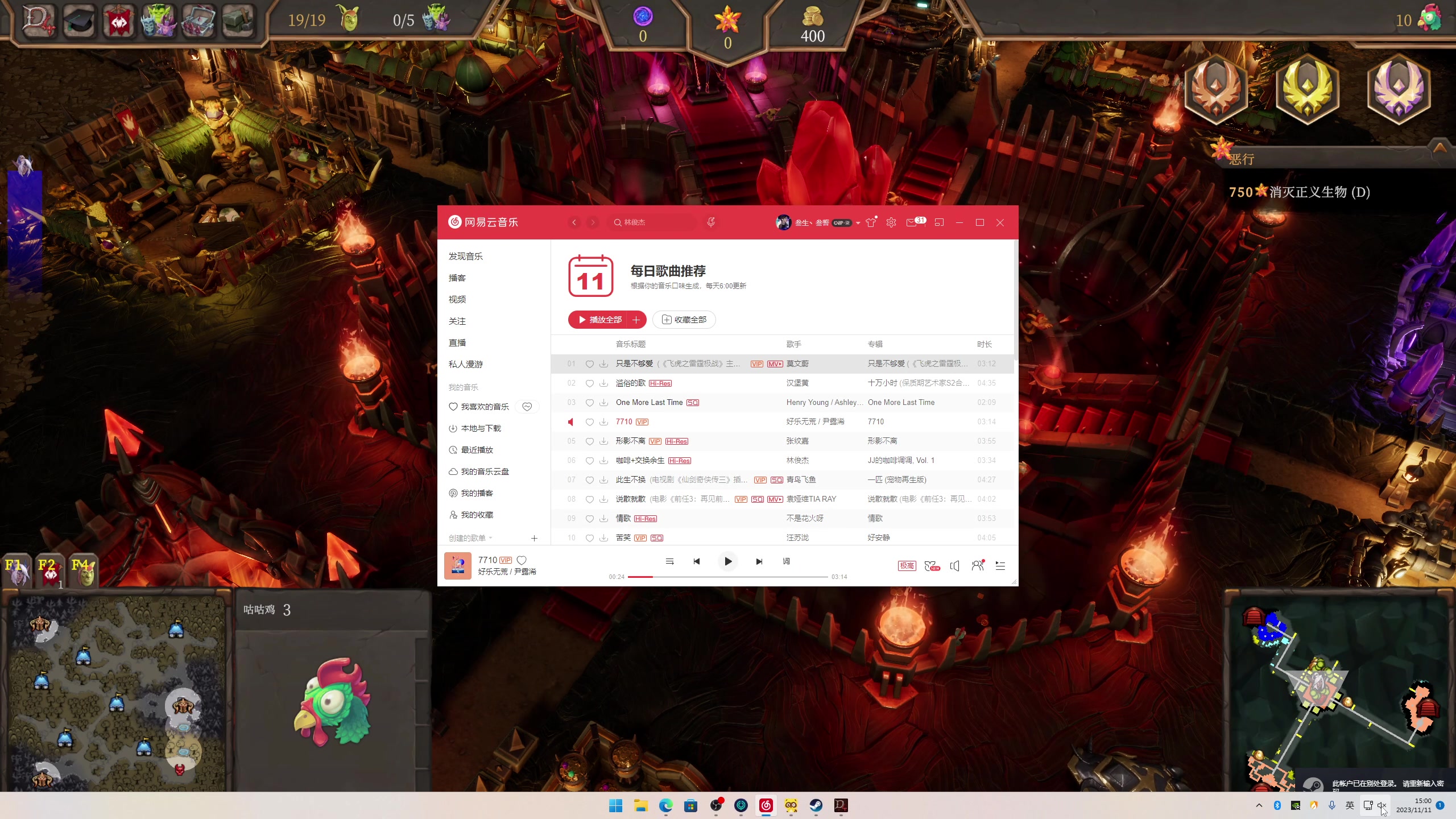Click the search box showing 林俊杰
This screenshot has height=819, width=1456.
[652, 222]
